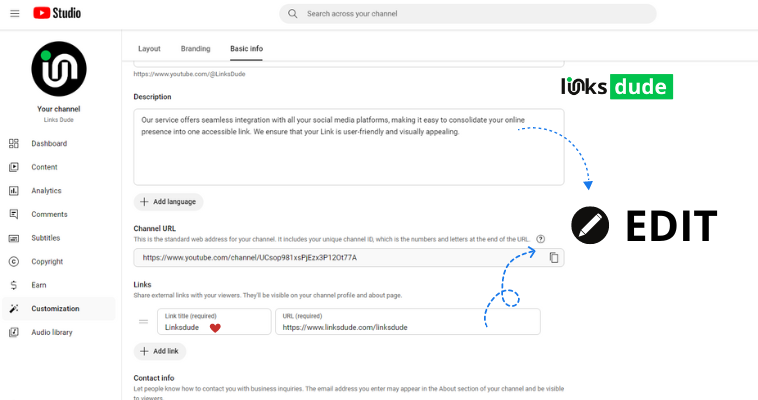The width and height of the screenshot is (758, 400).
Task: Open the Links Dude channel avatar
Action: [x=59, y=69]
